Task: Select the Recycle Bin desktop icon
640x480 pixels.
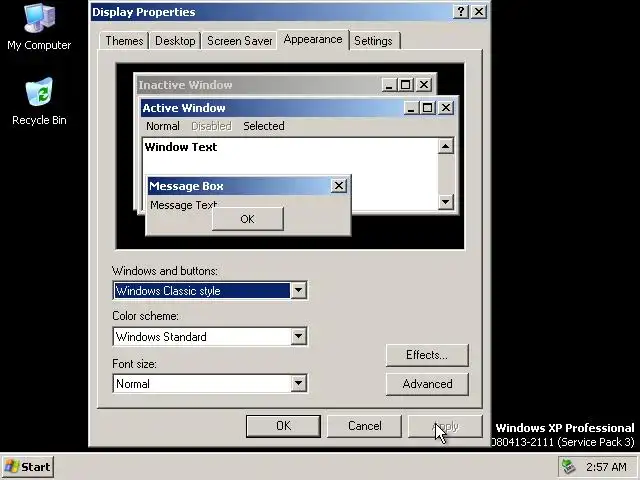Action: coord(39,101)
